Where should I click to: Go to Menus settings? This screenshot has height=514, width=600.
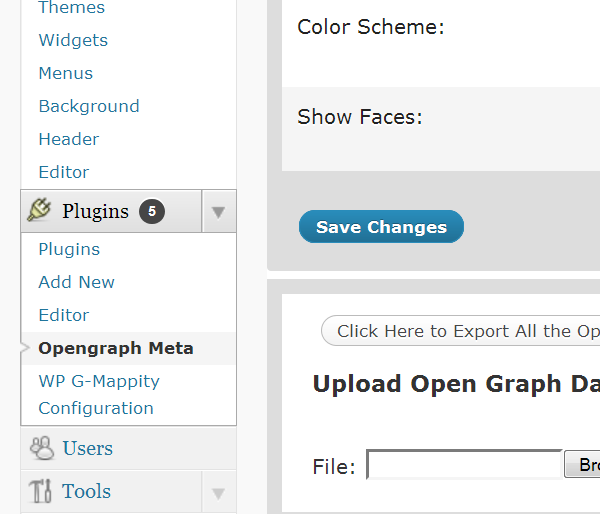[x=65, y=73]
